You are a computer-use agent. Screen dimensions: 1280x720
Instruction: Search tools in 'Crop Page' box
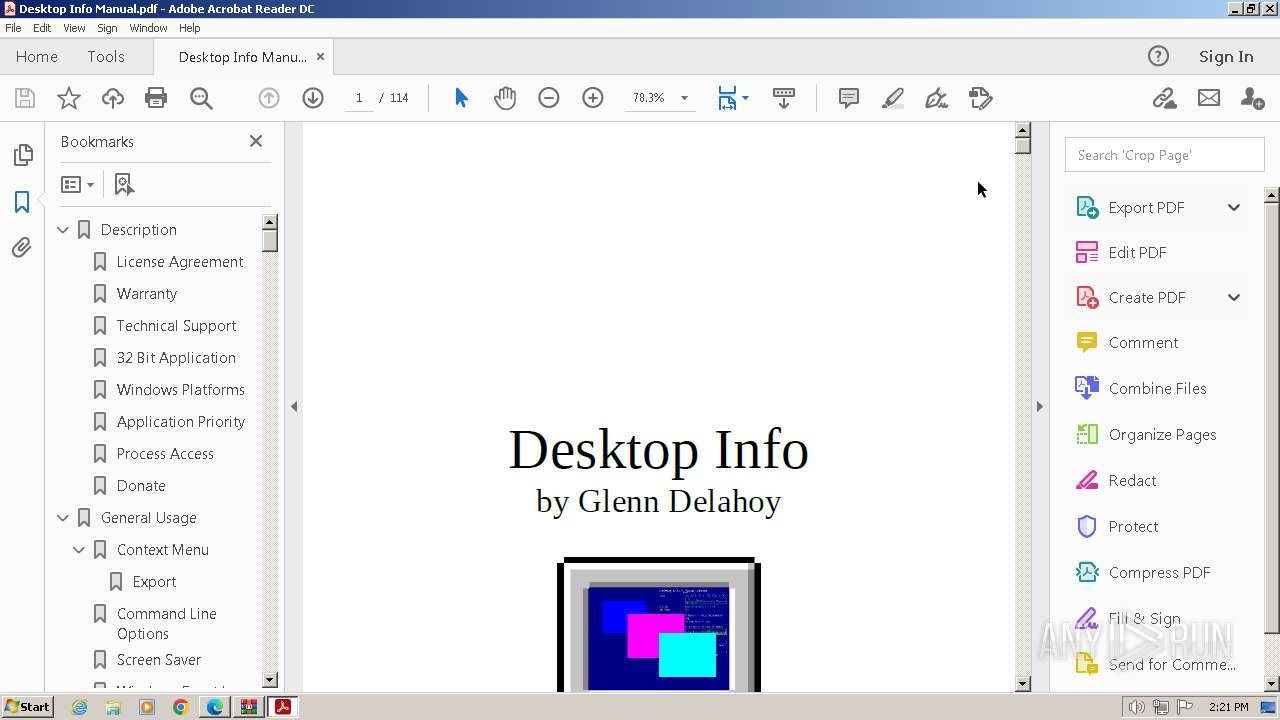coord(1164,155)
